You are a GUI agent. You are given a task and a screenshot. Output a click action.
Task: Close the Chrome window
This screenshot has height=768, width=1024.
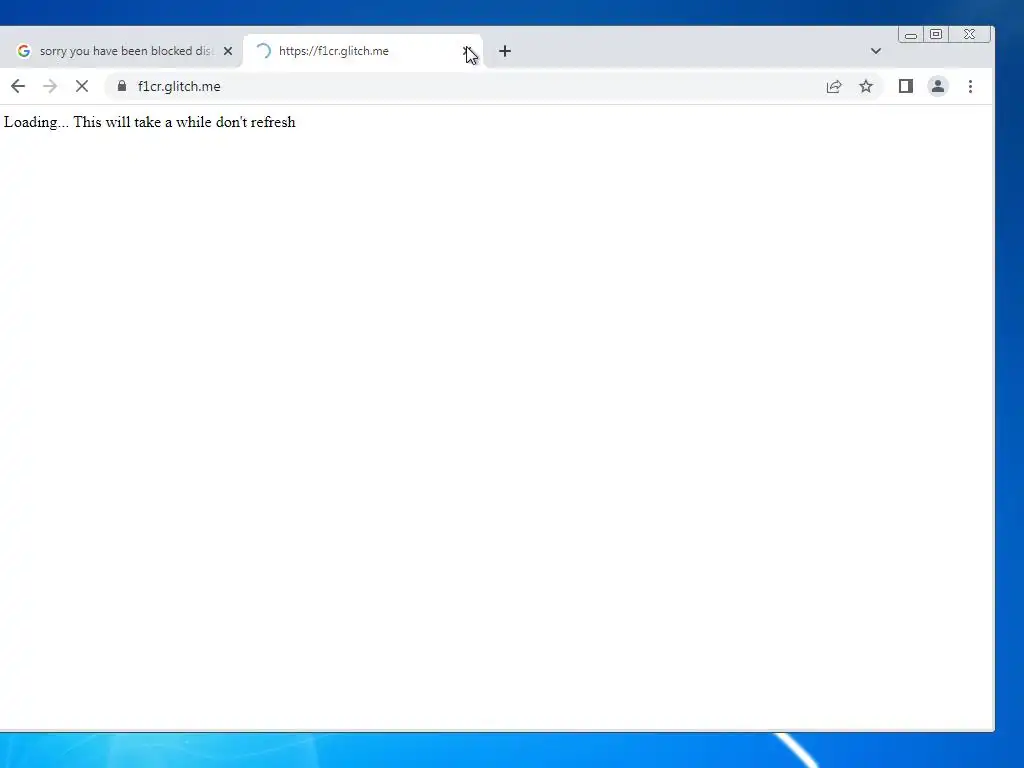[970, 35]
